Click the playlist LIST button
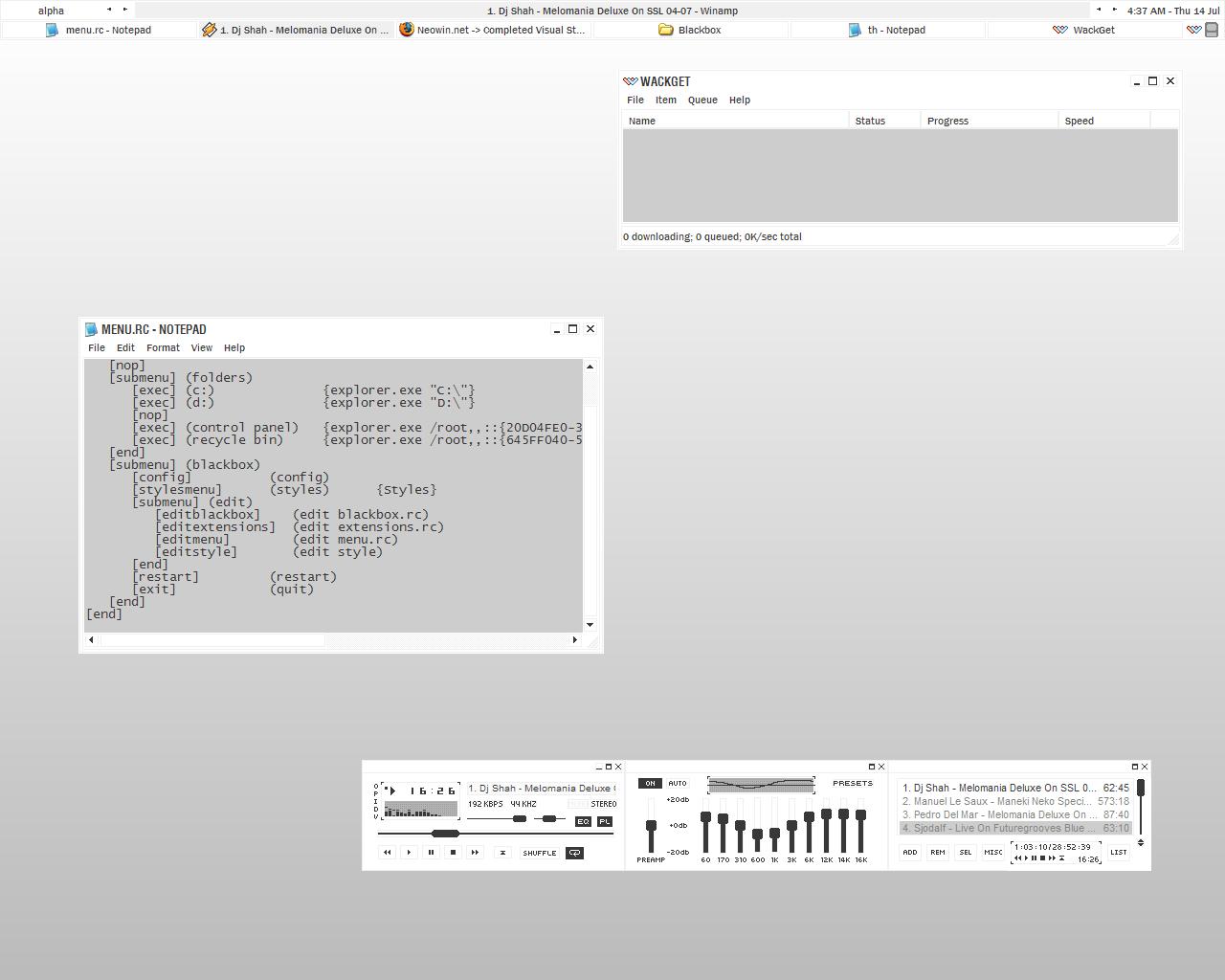Image resolution: width=1225 pixels, height=980 pixels. click(x=1118, y=852)
